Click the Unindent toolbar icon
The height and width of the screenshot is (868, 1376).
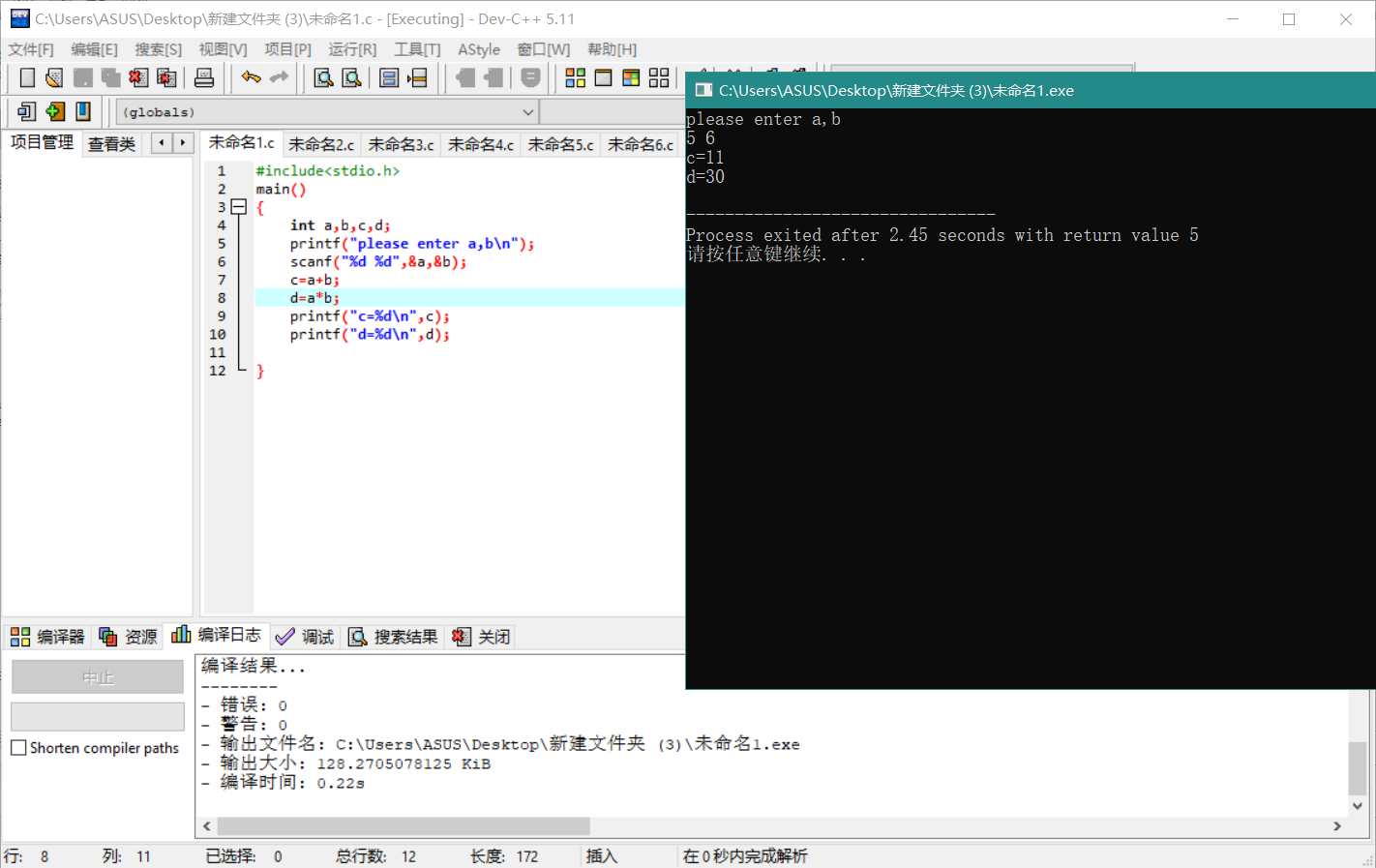(465, 77)
